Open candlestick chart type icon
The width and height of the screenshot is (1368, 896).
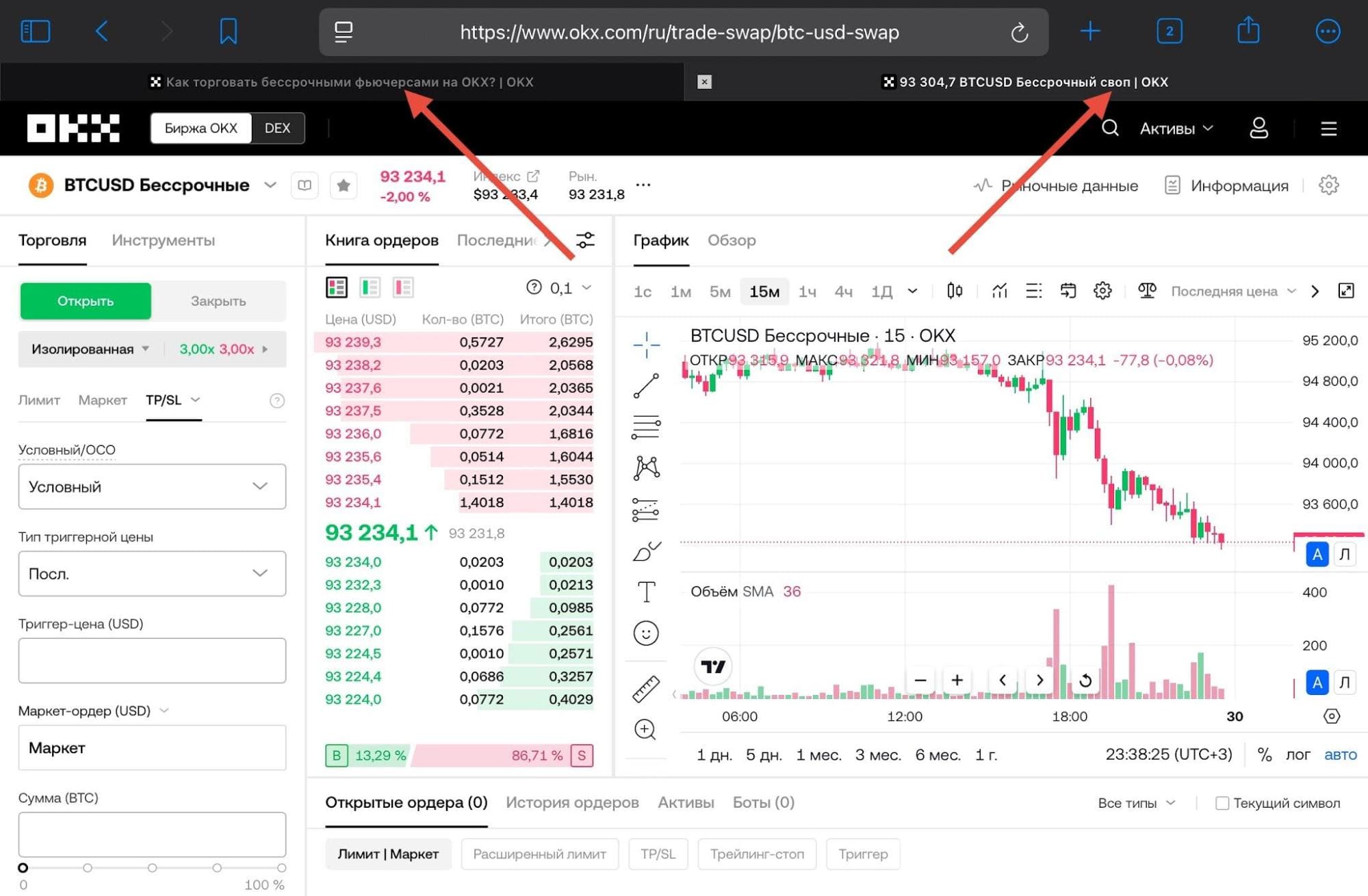[x=955, y=291]
